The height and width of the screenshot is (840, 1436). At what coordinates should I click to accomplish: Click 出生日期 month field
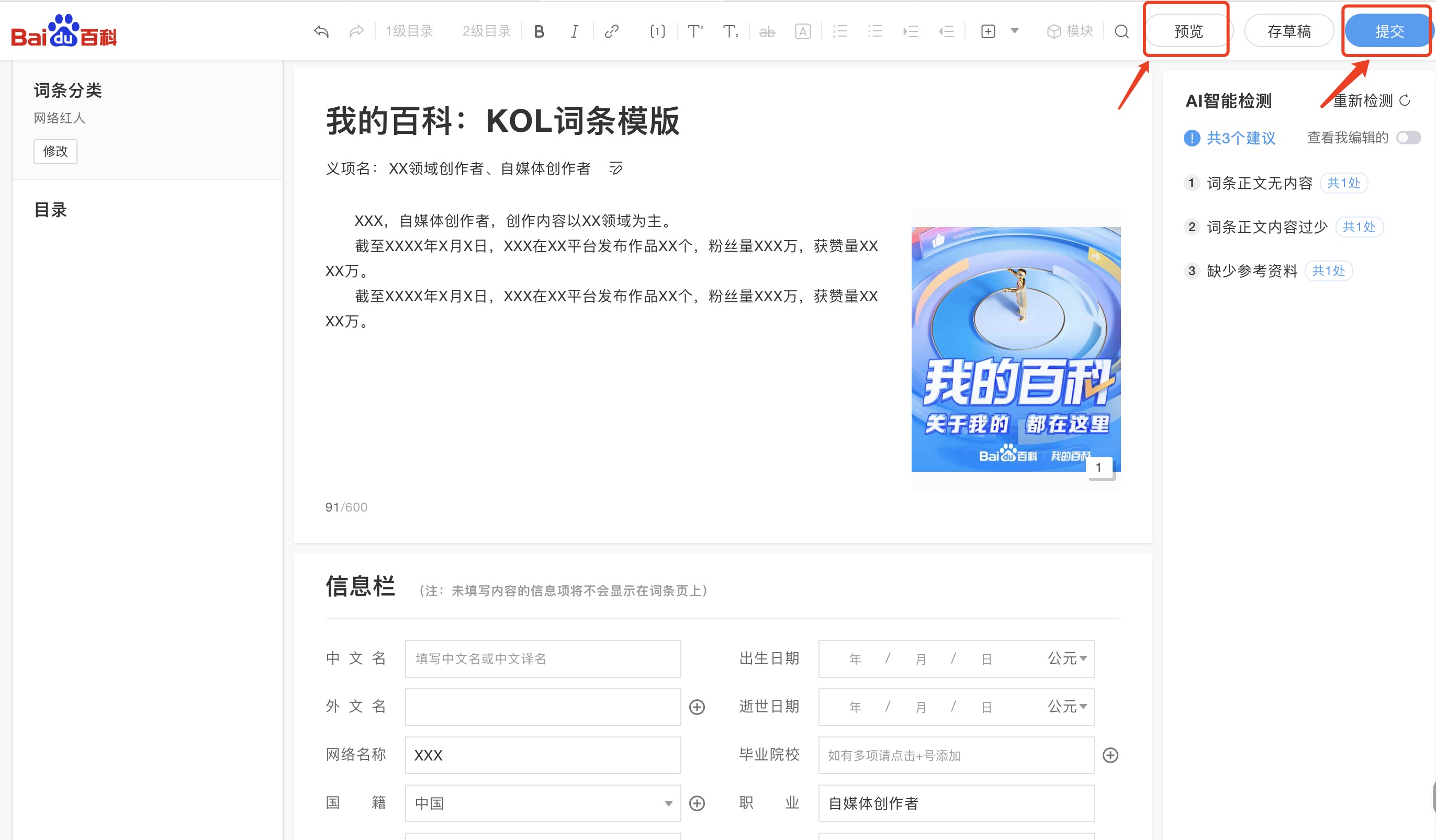(921, 659)
